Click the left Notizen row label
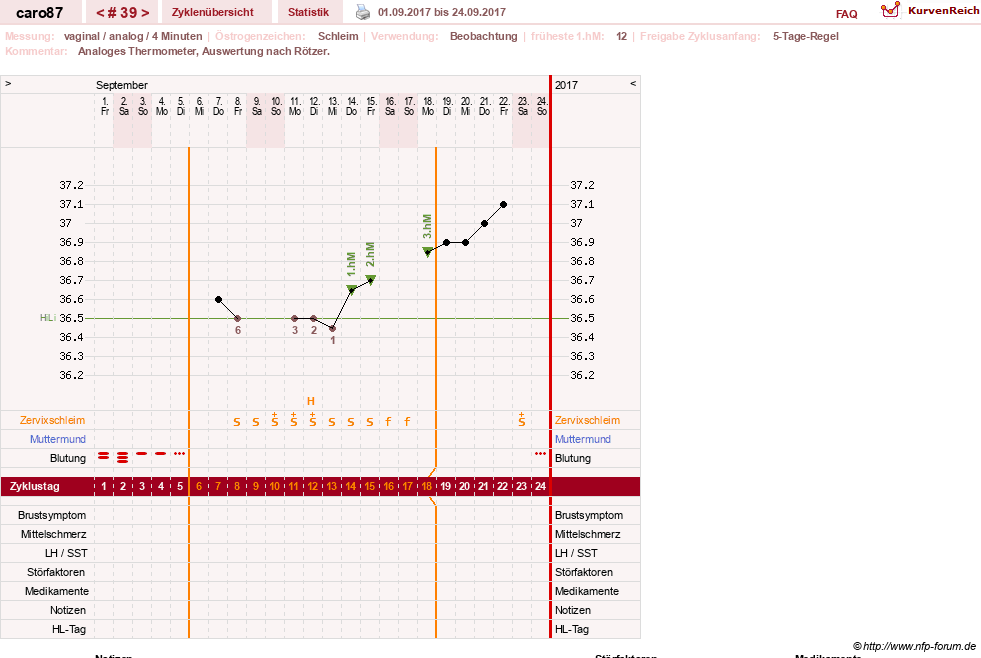This screenshot has height=658, width=981. 68,610
